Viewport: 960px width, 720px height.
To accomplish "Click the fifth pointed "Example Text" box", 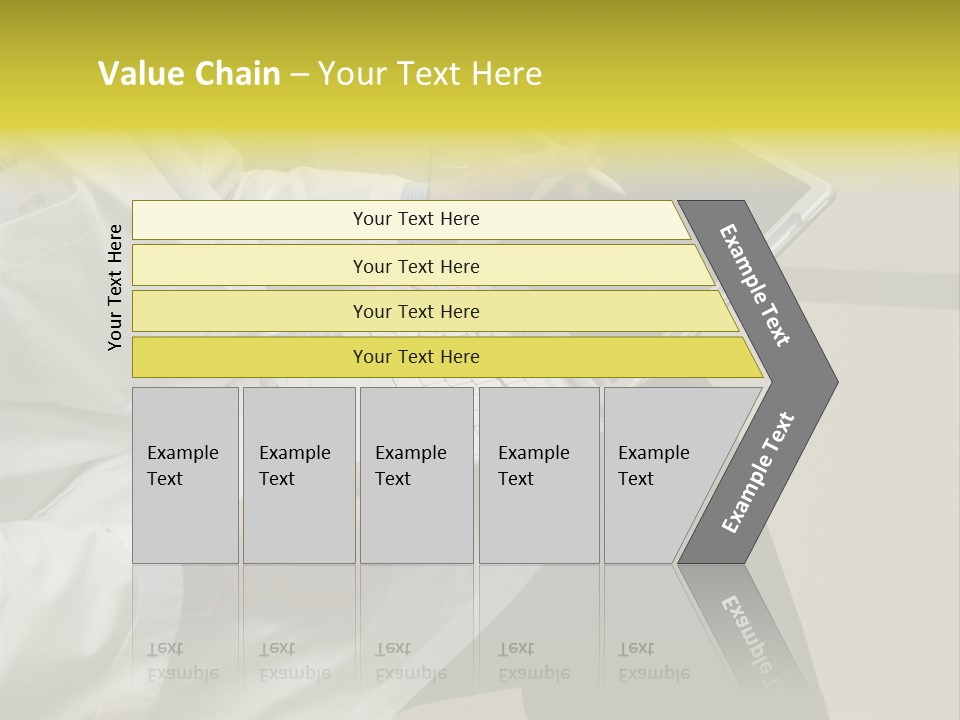I will pos(665,475).
